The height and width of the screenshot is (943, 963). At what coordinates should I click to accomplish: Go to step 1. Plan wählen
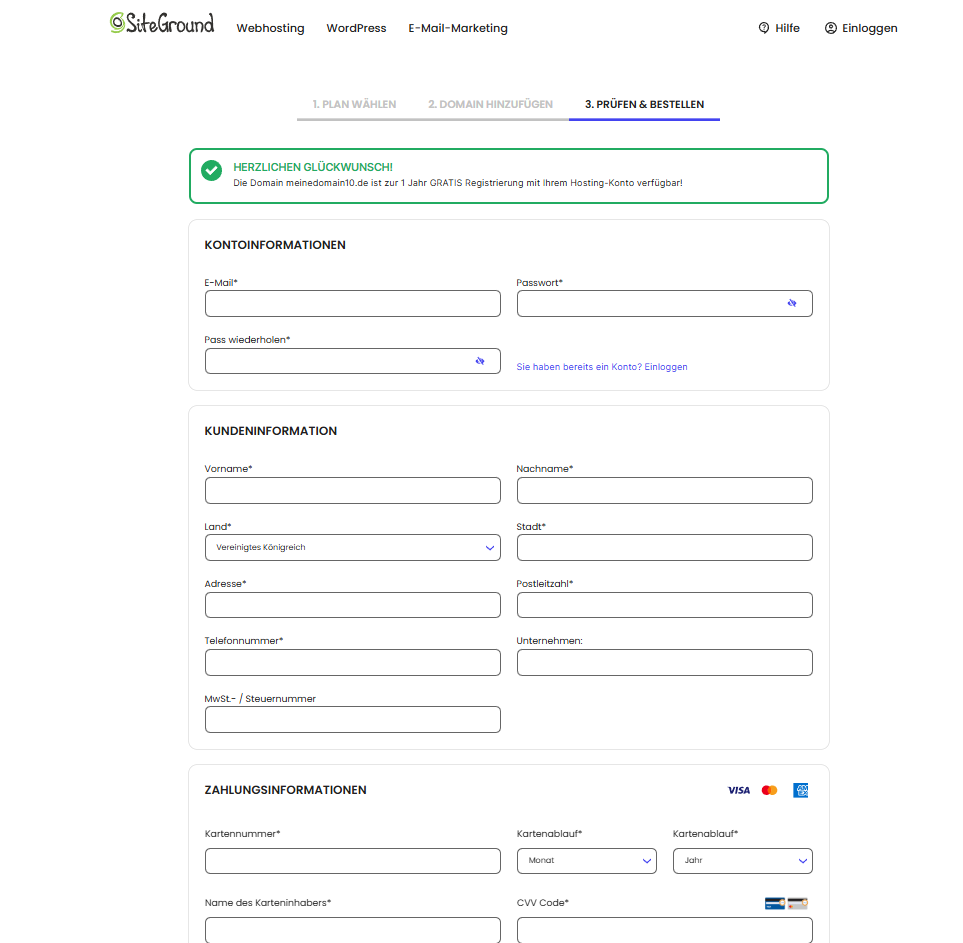(354, 104)
